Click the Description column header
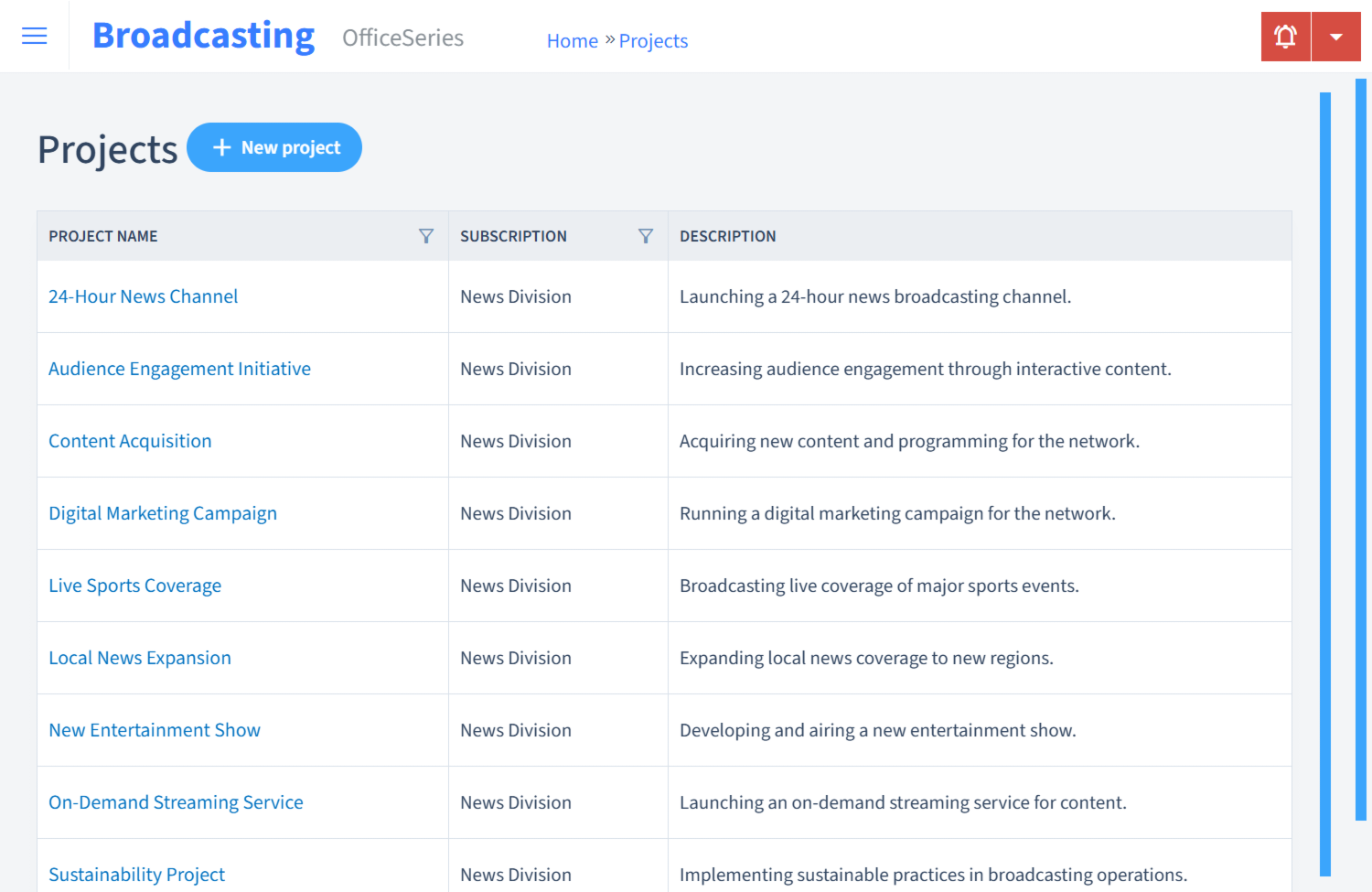Screen dimensions: 1372x892 (x=728, y=235)
